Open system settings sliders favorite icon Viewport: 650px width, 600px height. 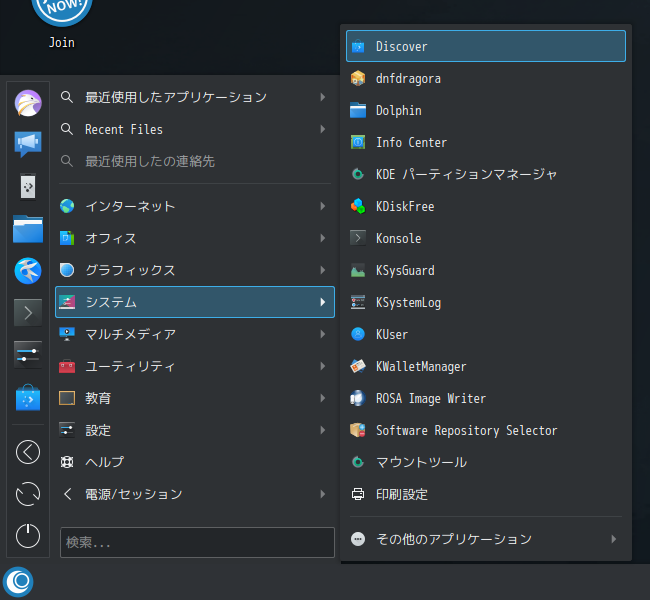tap(28, 355)
